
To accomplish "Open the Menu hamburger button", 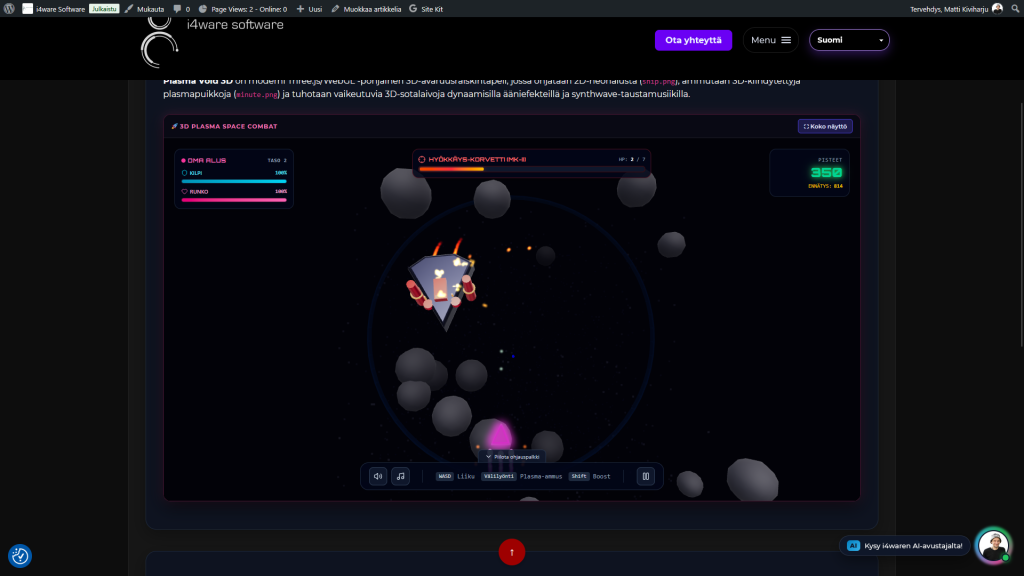I will point(771,40).
